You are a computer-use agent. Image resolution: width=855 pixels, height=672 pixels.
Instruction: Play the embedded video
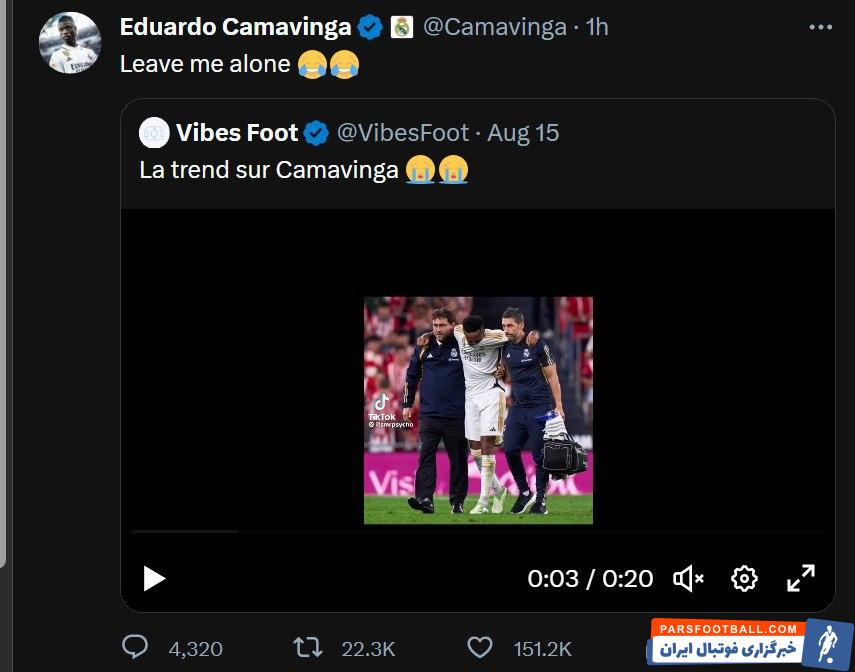(x=153, y=578)
